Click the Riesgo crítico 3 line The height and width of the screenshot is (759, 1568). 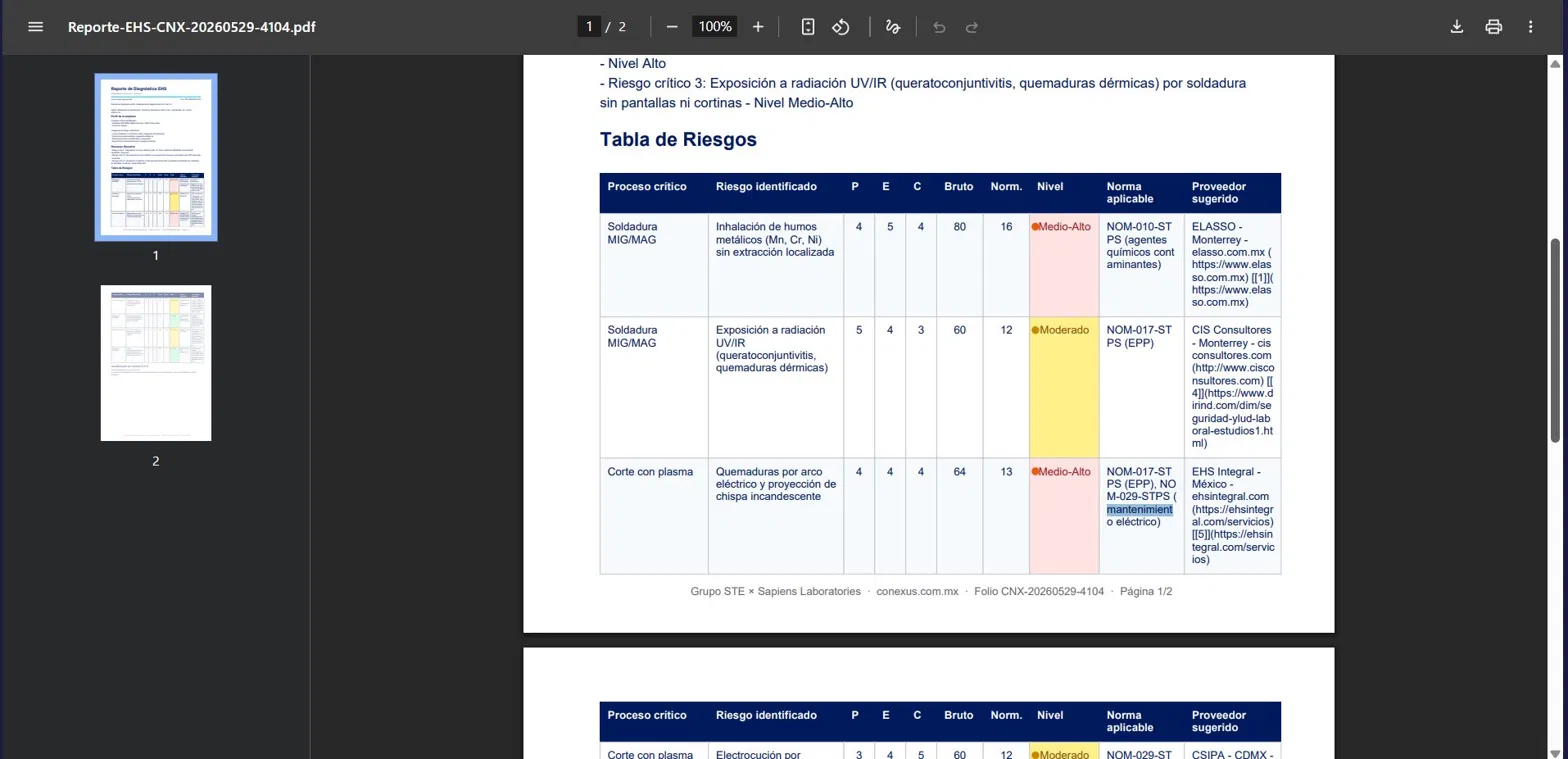pos(923,93)
